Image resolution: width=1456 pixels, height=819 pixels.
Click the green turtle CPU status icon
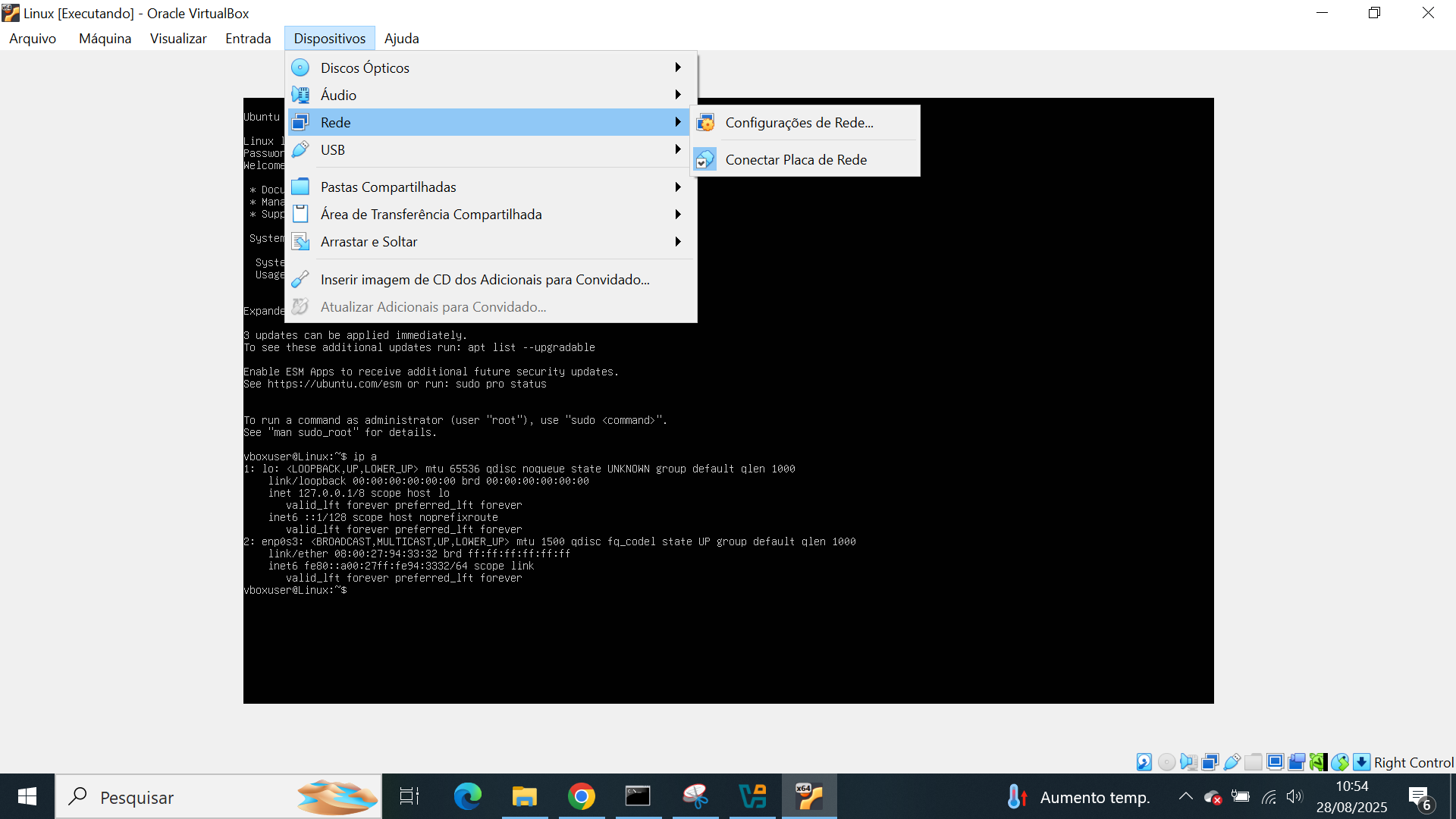1318,762
